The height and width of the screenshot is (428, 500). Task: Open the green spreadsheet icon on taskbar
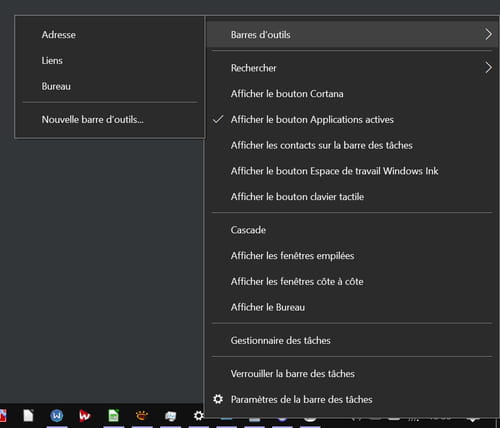click(113, 416)
